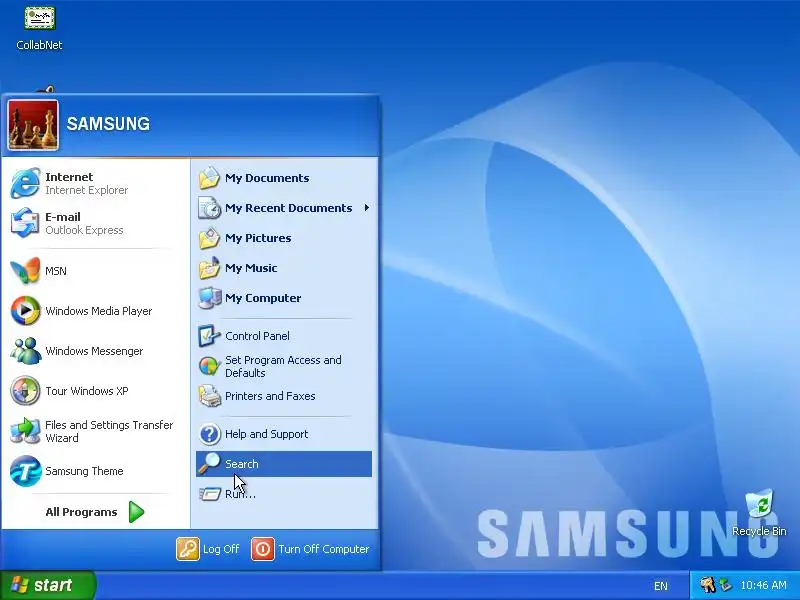Click the SAMSUNG user chess picture
Screen dimensions: 800x600
(33, 125)
